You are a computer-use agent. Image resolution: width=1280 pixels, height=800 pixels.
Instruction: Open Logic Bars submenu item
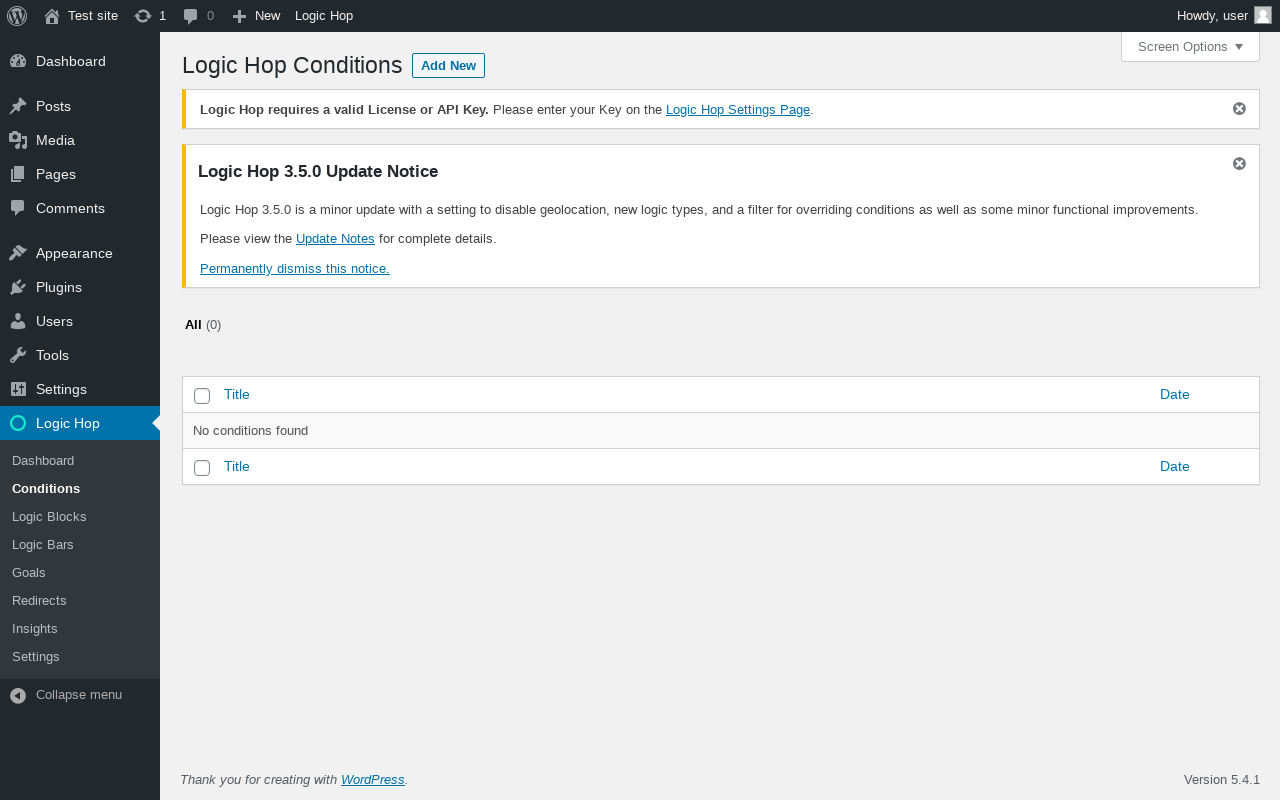tap(43, 545)
